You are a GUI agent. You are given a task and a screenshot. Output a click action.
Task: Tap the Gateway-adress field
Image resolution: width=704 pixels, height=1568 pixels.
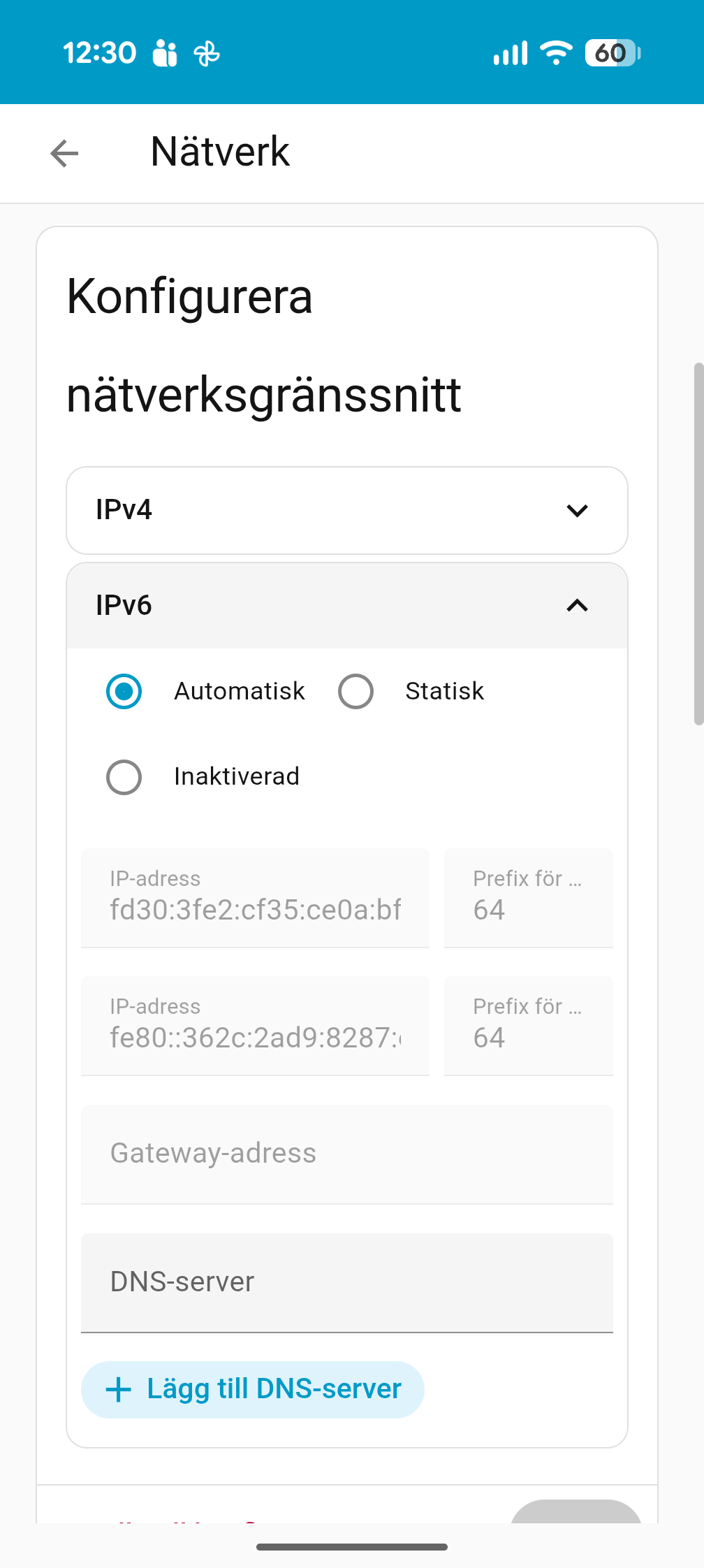(x=347, y=1154)
